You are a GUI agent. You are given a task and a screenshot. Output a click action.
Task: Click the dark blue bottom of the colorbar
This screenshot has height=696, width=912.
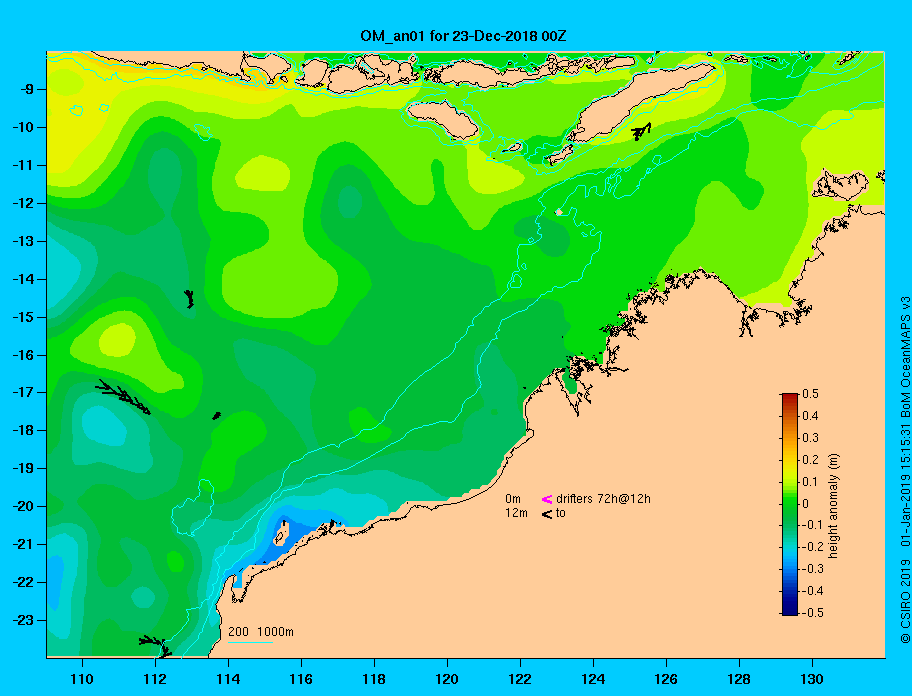pyautogui.click(x=790, y=609)
